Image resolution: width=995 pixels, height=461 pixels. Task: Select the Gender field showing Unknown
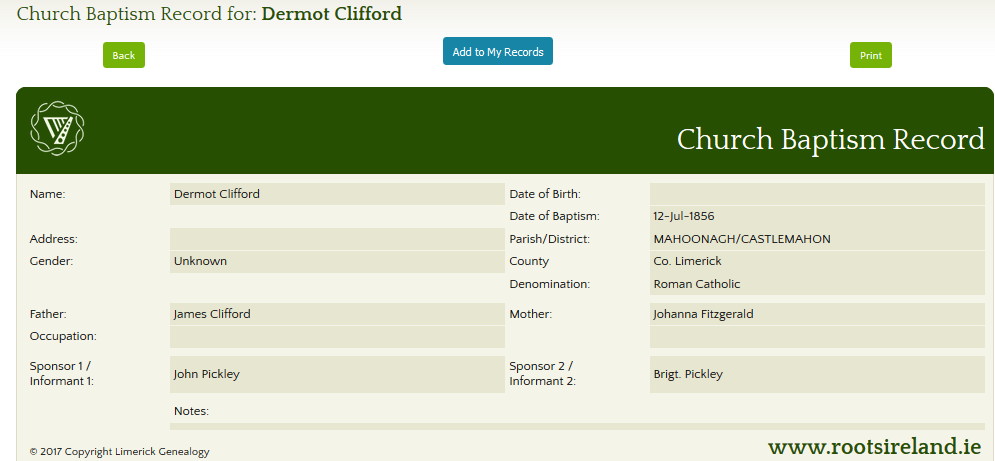click(336, 261)
